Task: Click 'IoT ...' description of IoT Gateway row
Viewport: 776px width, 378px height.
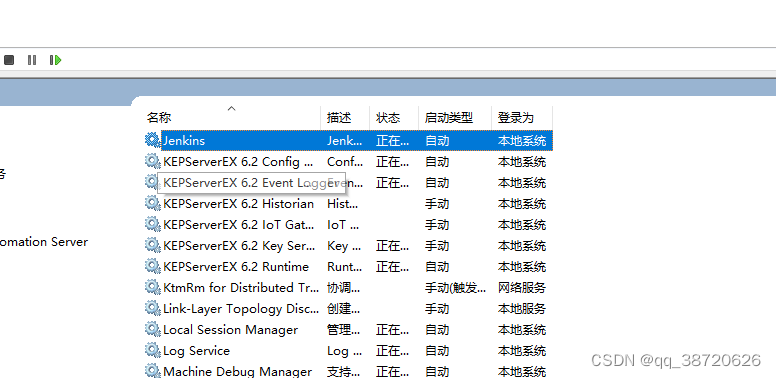Action: point(343,225)
